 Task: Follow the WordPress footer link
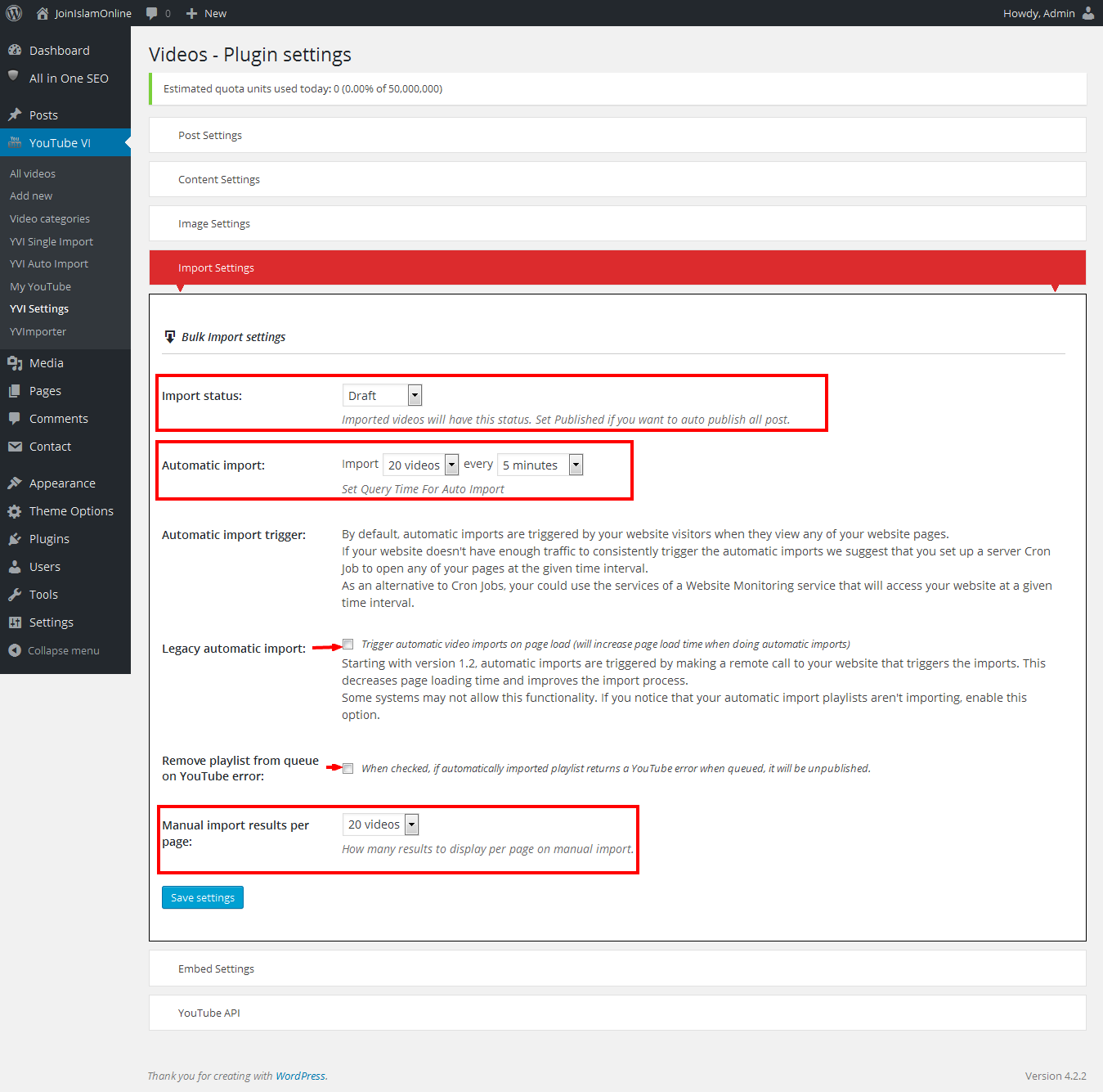coord(300,1076)
